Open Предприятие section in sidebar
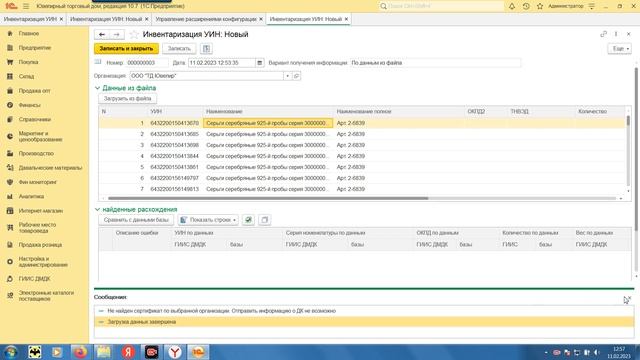Image resolution: width=640 pixels, height=360 pixels. coord(35,48)
